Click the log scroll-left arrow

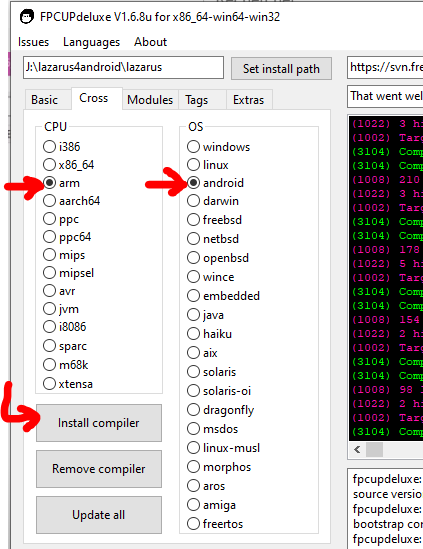357,449
